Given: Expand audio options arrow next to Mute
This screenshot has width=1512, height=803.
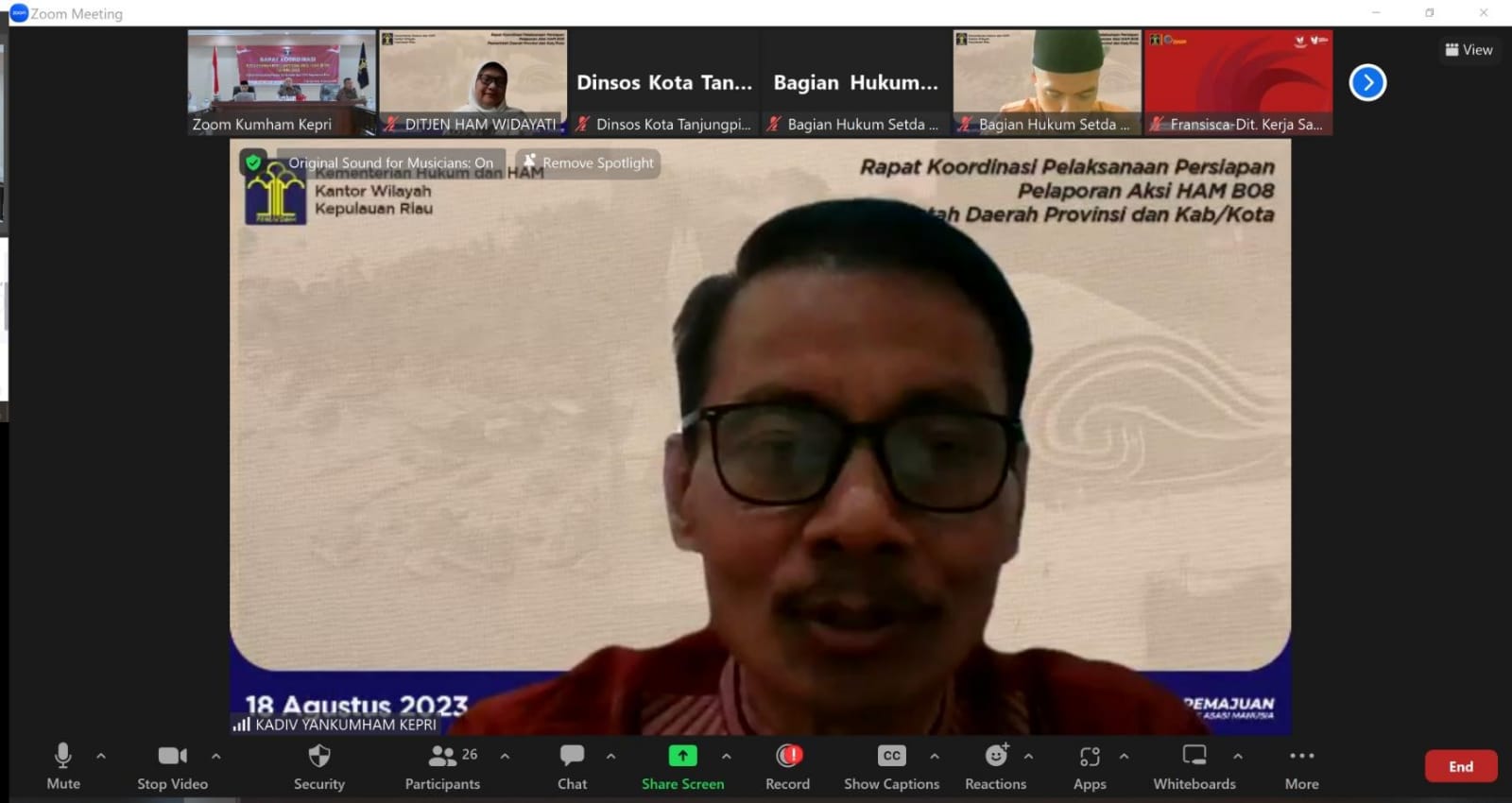Looking at the screenshot, I should tap(101, 756).
